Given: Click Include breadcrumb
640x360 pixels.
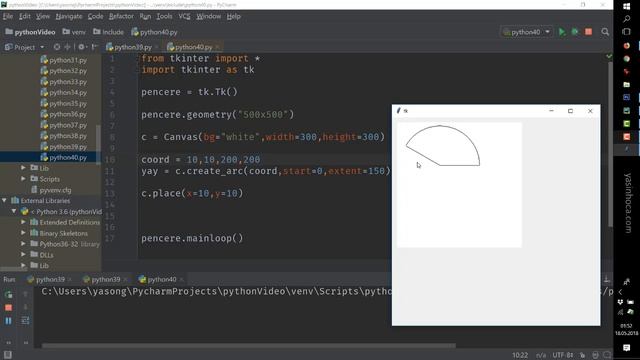Looking at the screenshot, I should point(108,32).
